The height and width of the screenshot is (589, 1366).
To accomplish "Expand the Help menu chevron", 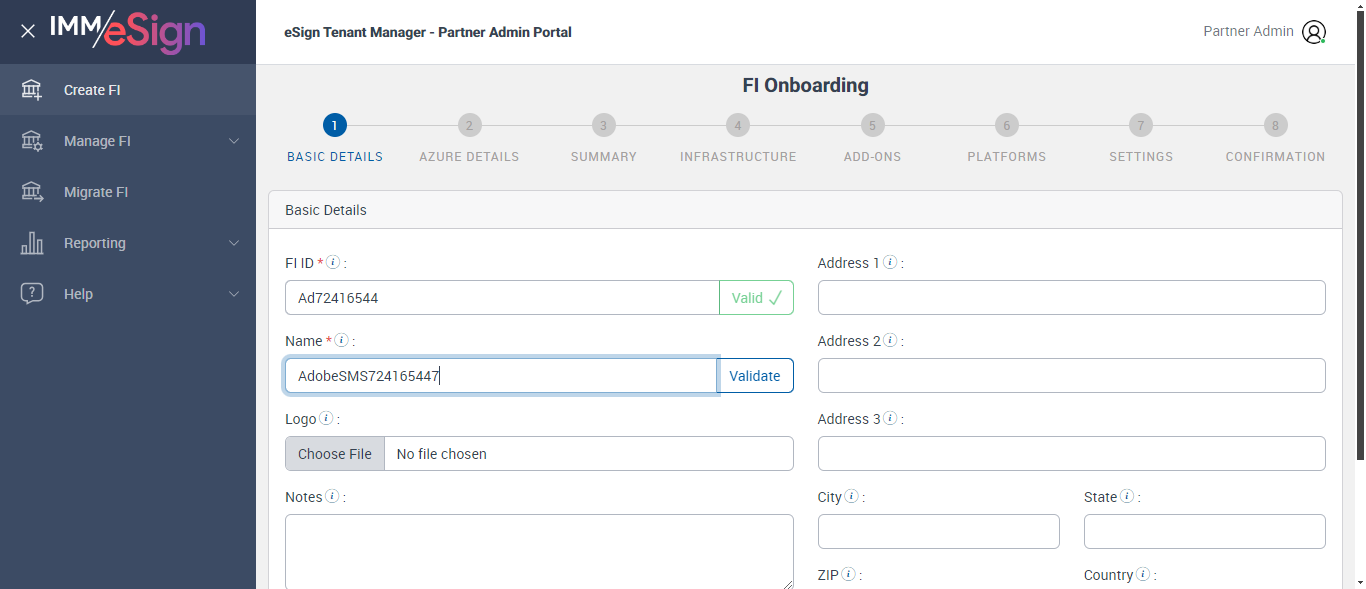I will click(x=234, y=294).
